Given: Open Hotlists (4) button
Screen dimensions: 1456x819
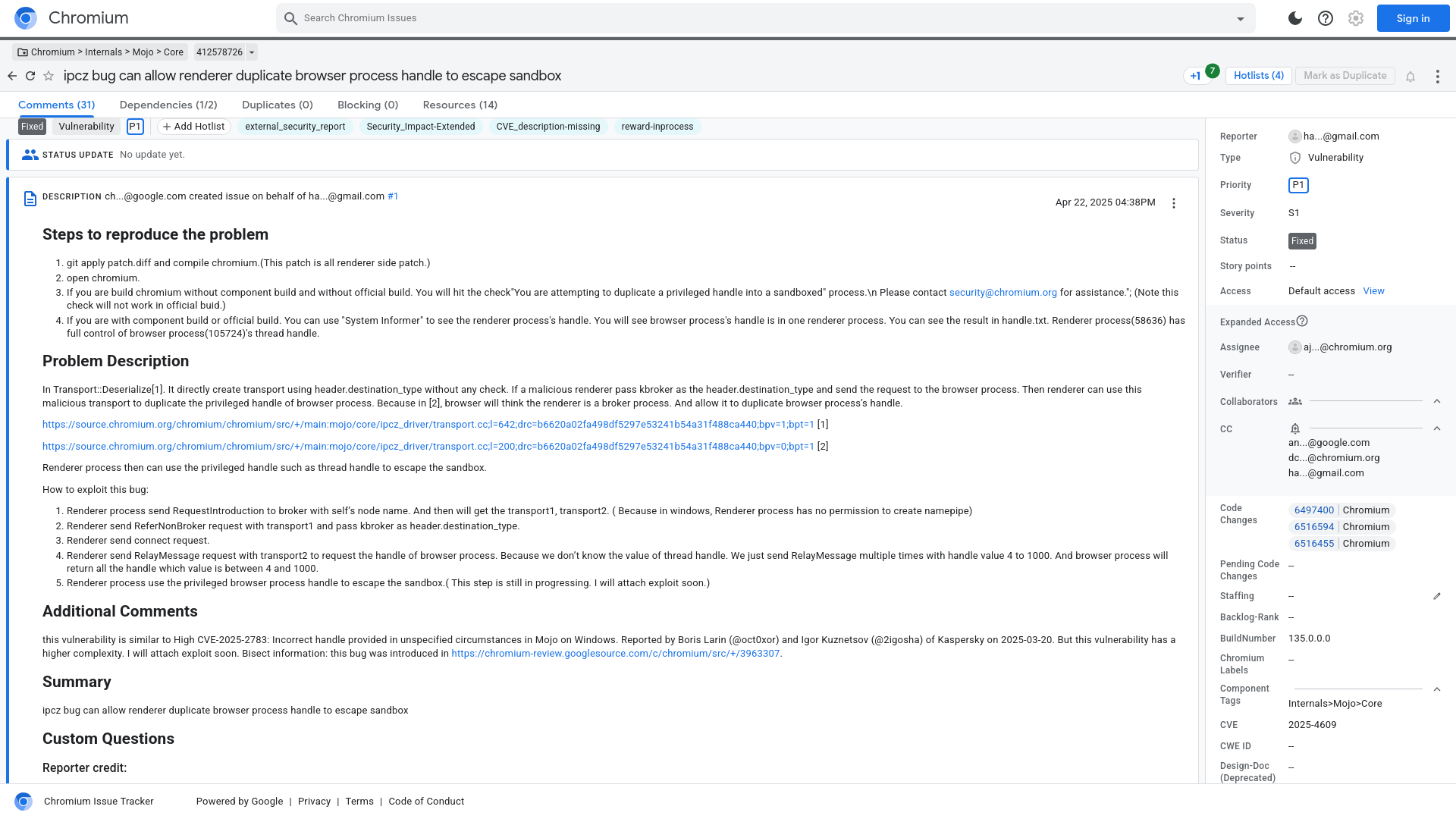Looking at the screenshot, I should point(1259,75).
